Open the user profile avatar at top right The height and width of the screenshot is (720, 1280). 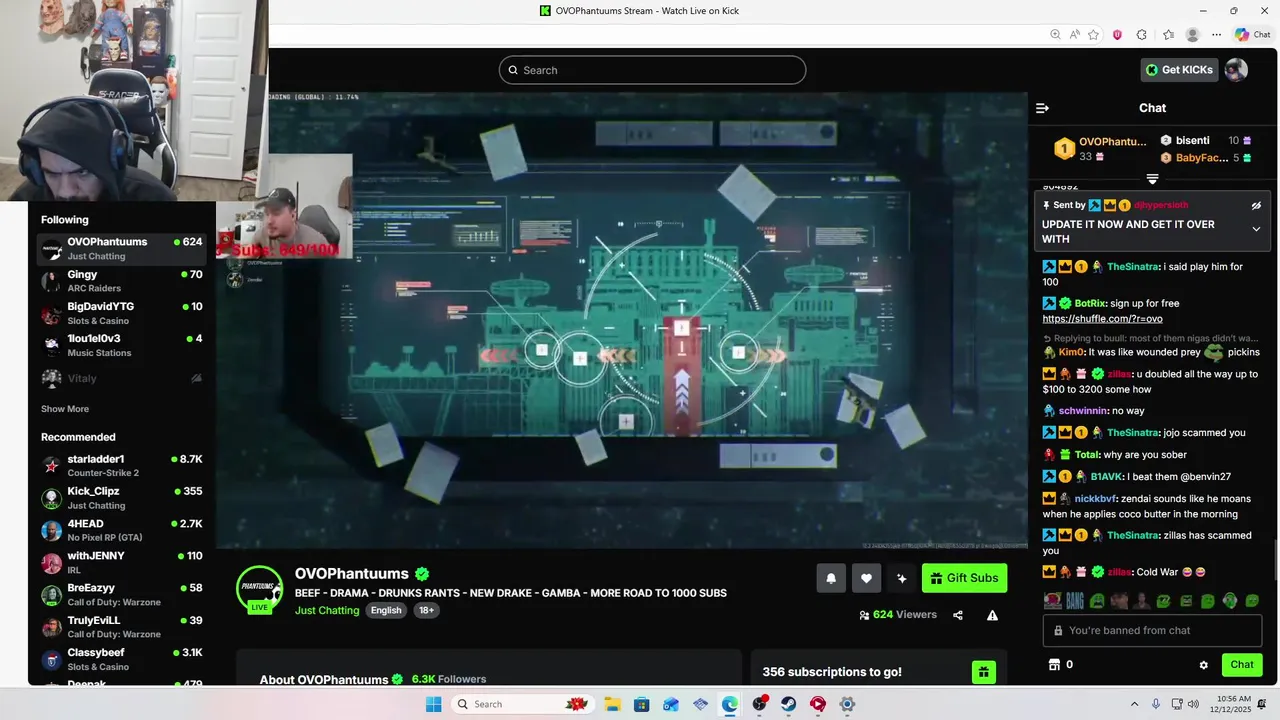[x=1236, y=70]
